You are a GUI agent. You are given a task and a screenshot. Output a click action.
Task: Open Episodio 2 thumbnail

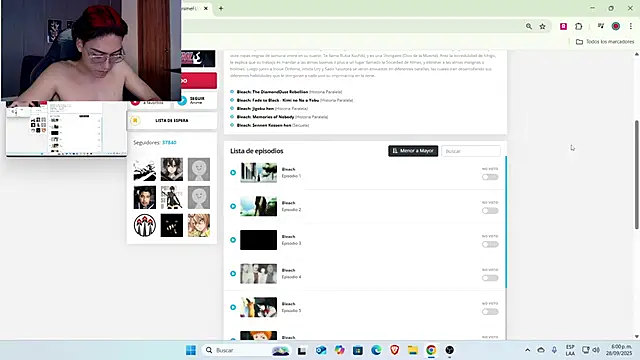[x=258, y=206]
